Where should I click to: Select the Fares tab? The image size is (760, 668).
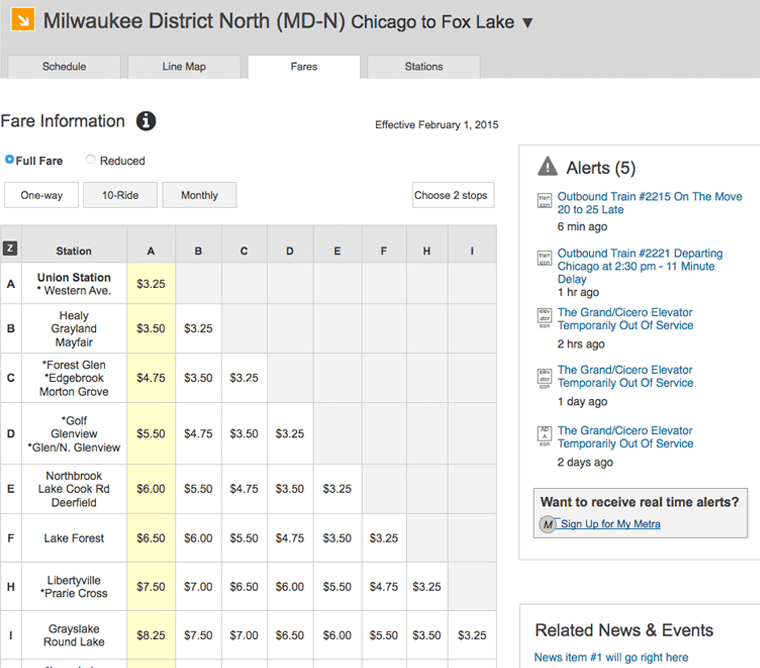coord(304,67)
